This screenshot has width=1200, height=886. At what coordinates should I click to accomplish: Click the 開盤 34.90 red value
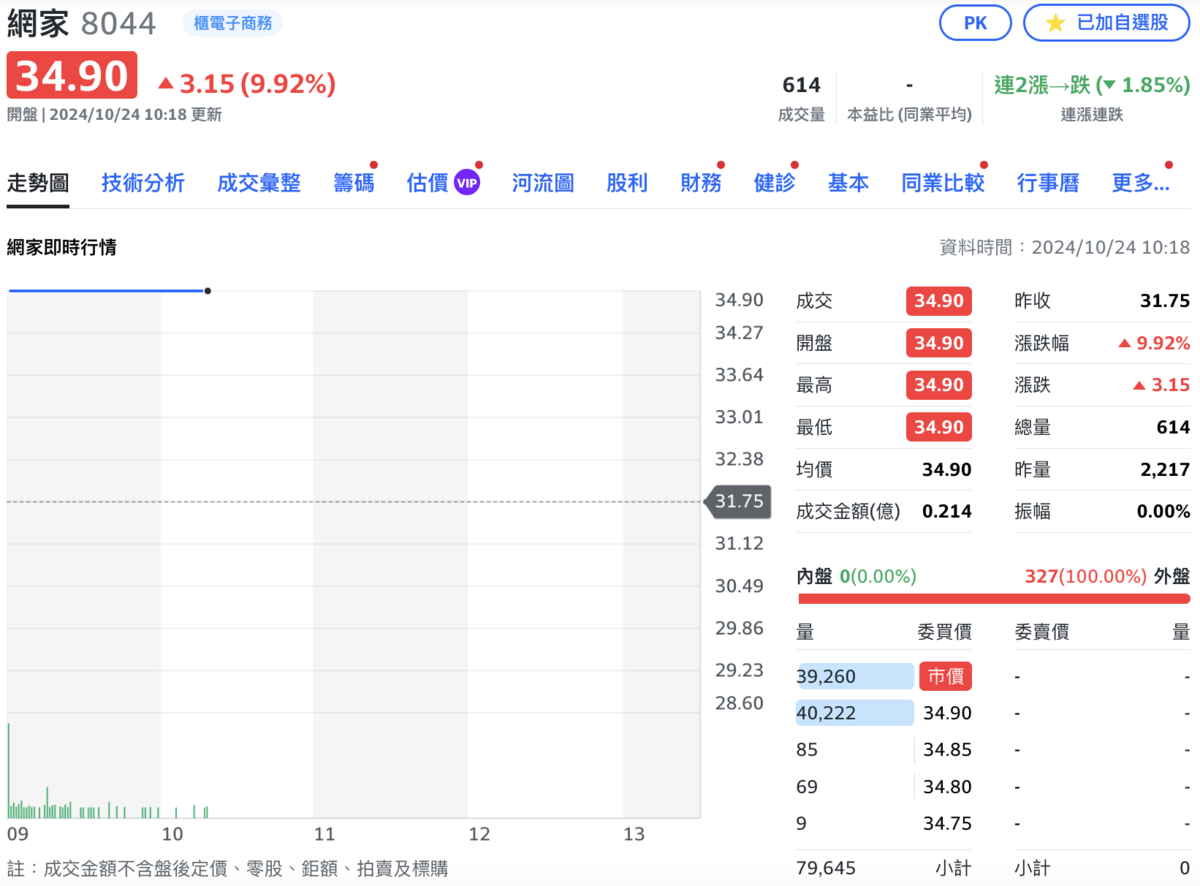[x=939, y=343]
